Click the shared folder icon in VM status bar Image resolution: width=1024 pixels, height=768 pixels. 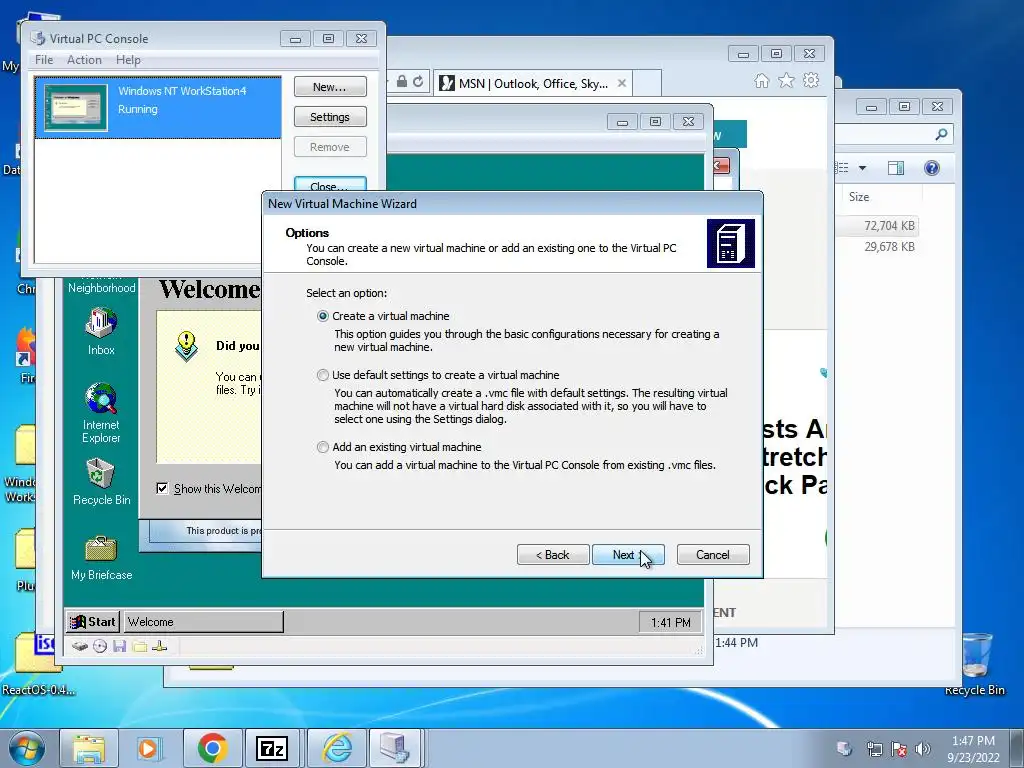(139, 647)
